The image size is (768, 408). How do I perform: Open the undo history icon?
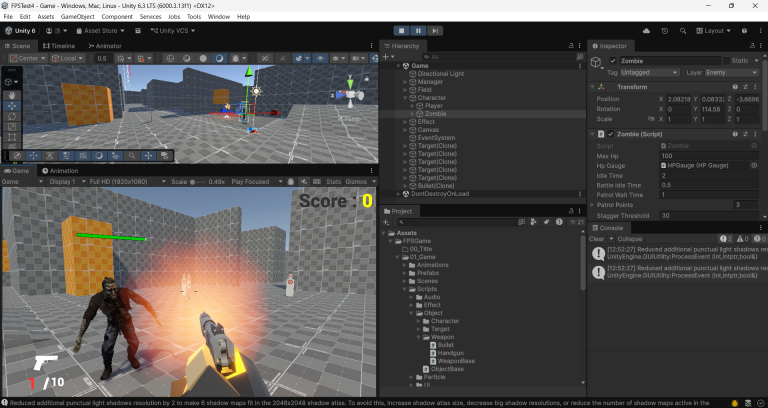click(x=665, y=30)
